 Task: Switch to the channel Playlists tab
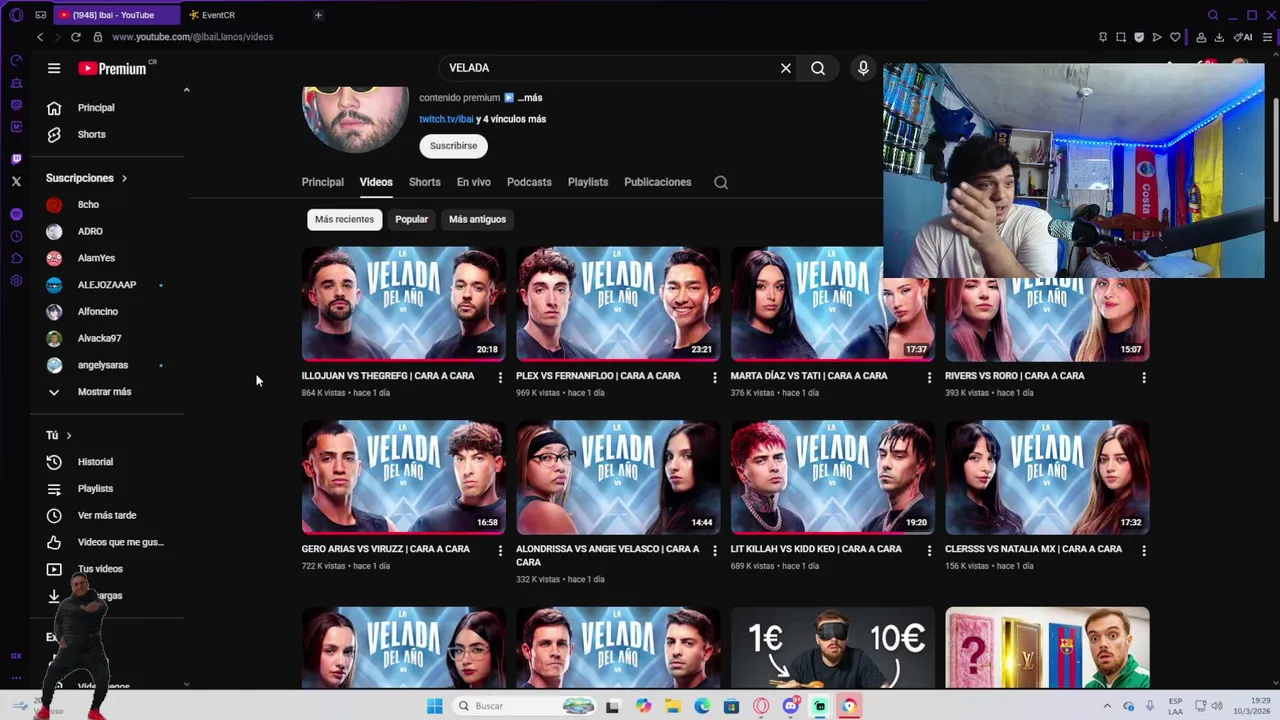click(x=588, y=182)
